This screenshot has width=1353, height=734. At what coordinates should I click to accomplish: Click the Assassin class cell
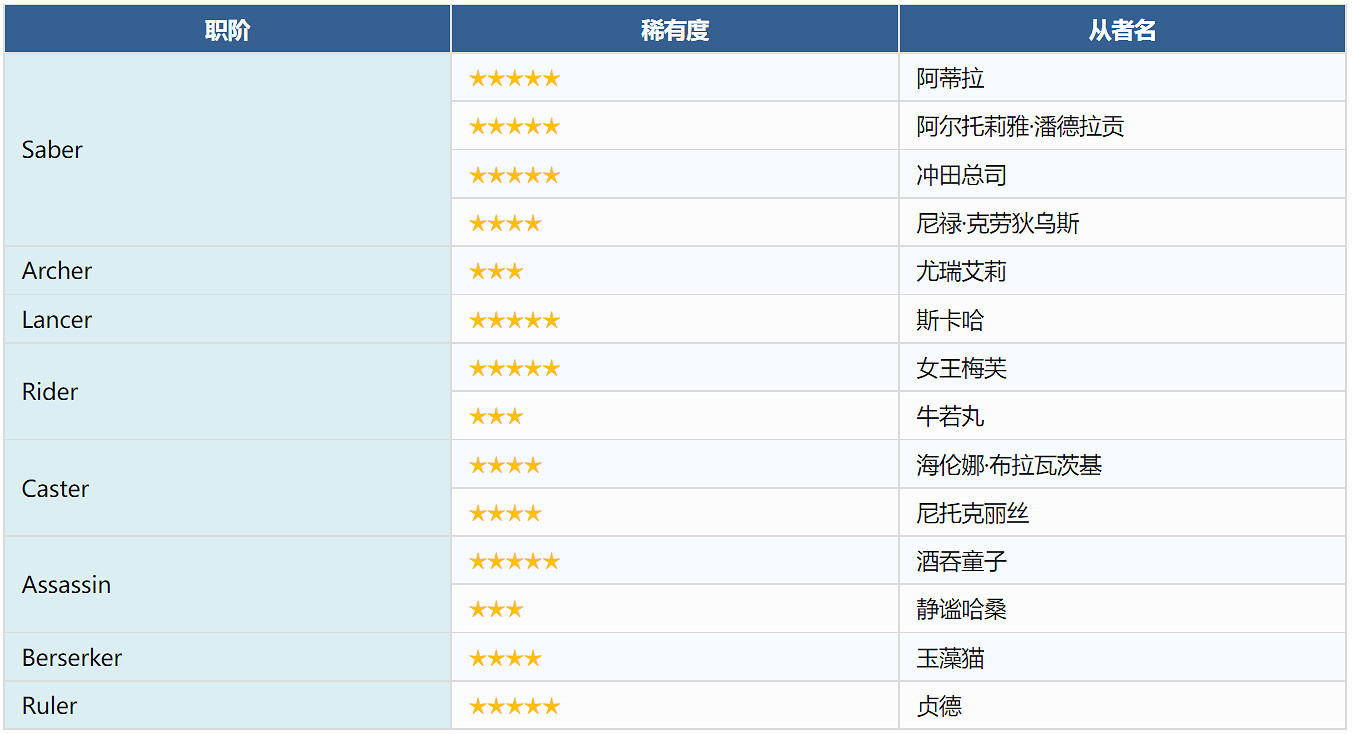click(x=66, y=585)
